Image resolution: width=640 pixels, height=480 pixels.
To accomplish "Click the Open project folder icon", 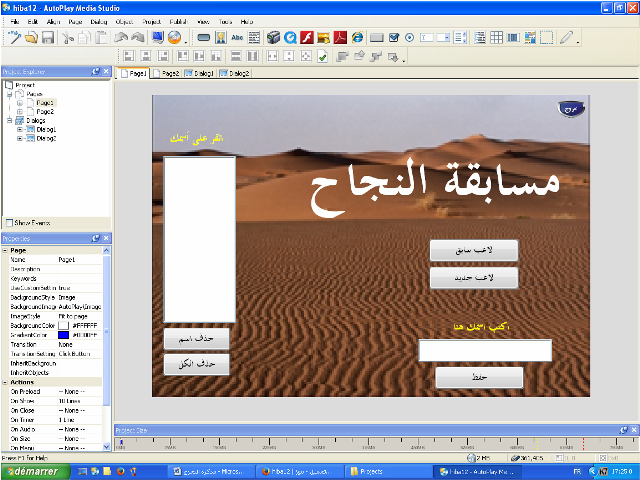I will (32, 38).
